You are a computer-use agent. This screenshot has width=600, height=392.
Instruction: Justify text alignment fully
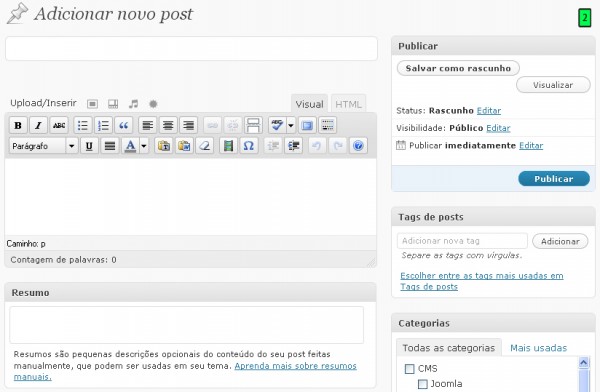pos(110,146)
